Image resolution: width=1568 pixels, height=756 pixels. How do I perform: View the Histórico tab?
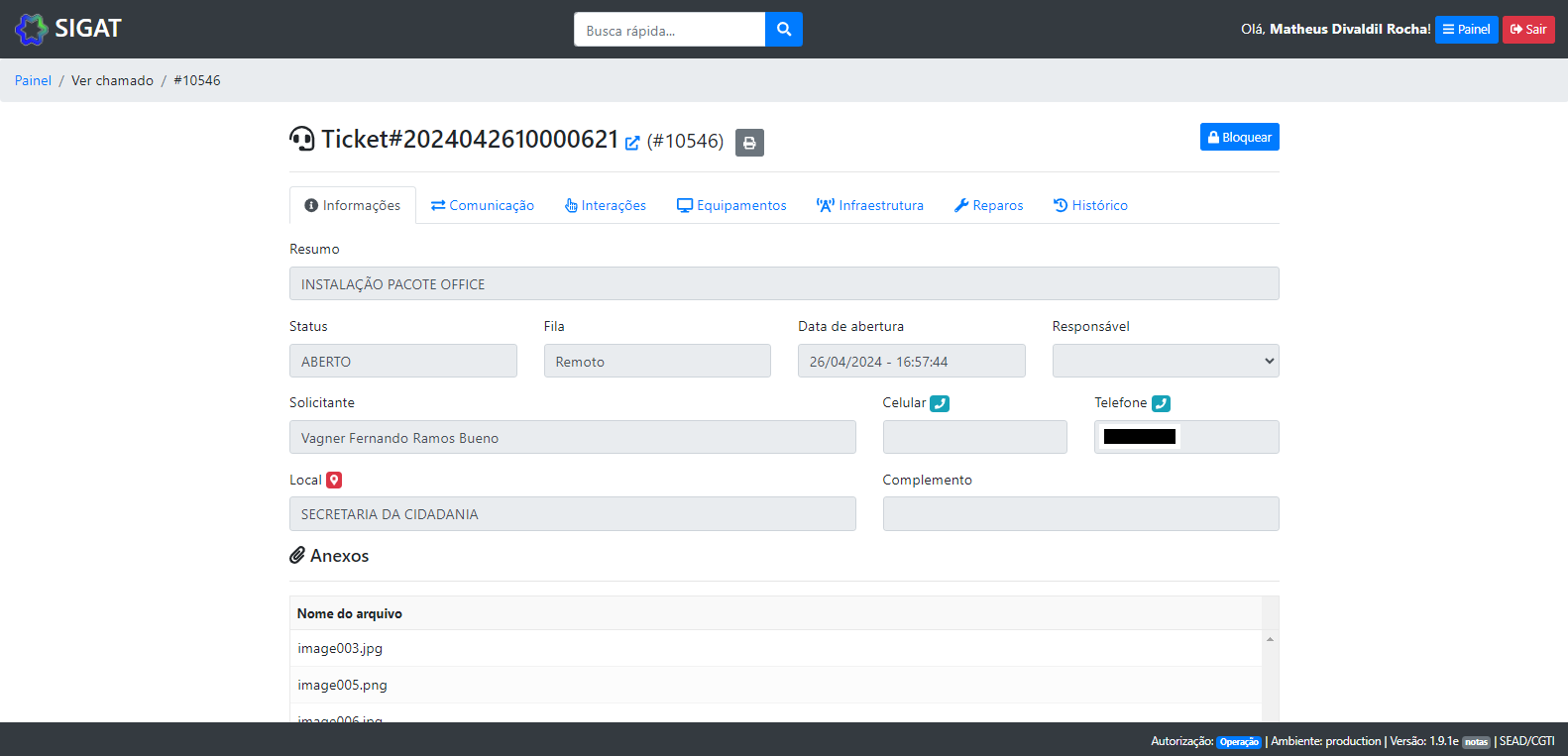click(1090, 205)
